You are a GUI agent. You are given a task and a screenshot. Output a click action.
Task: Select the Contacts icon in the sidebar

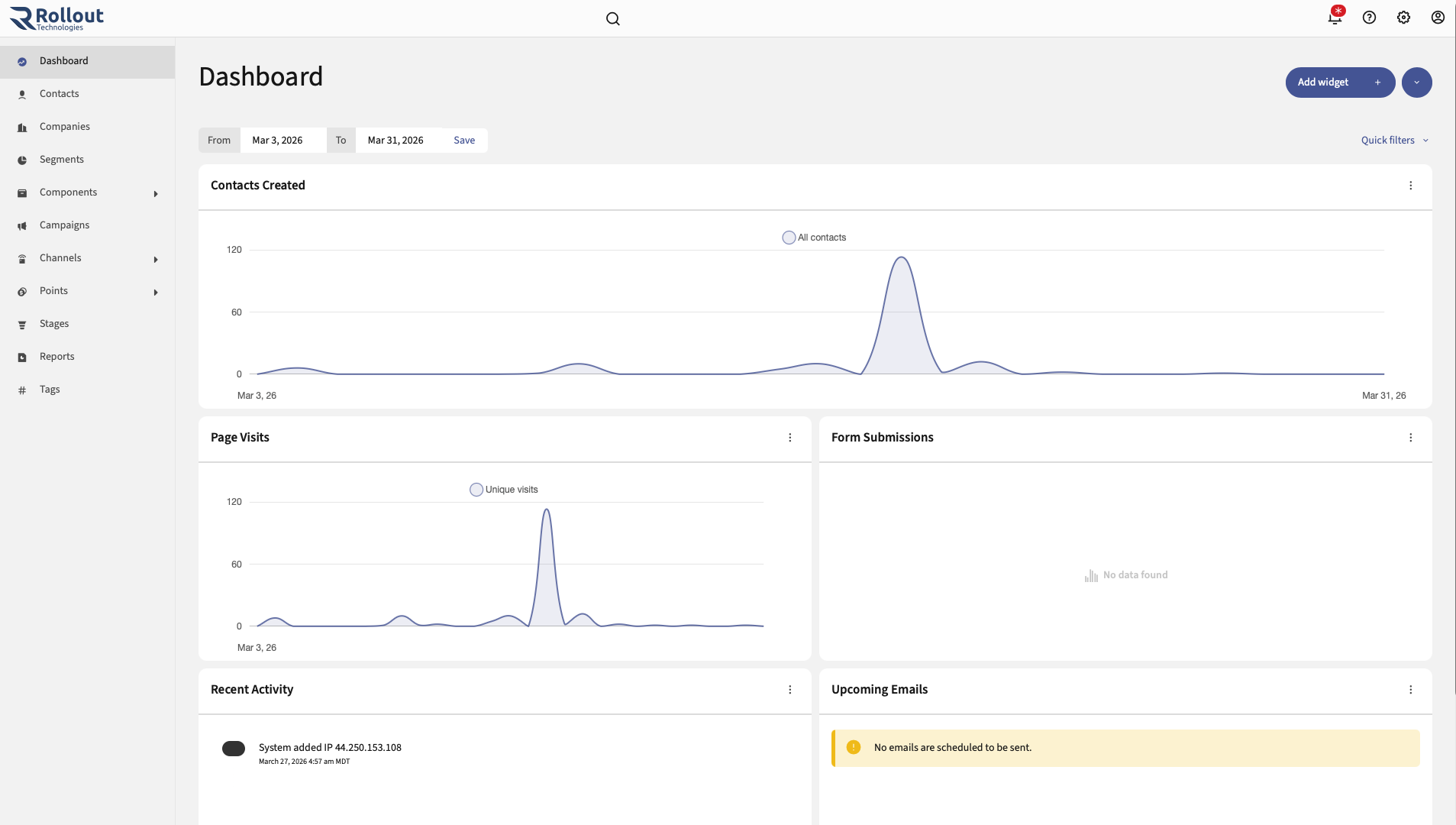(23, 94)
